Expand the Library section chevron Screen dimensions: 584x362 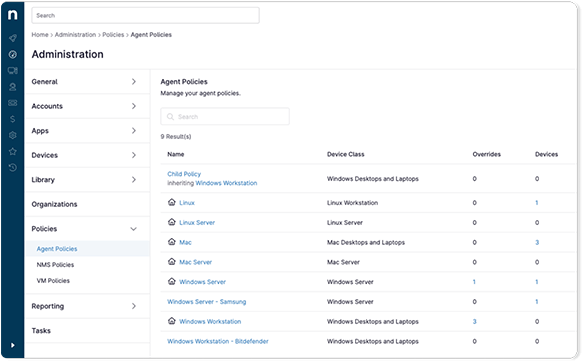pos(134,180)
